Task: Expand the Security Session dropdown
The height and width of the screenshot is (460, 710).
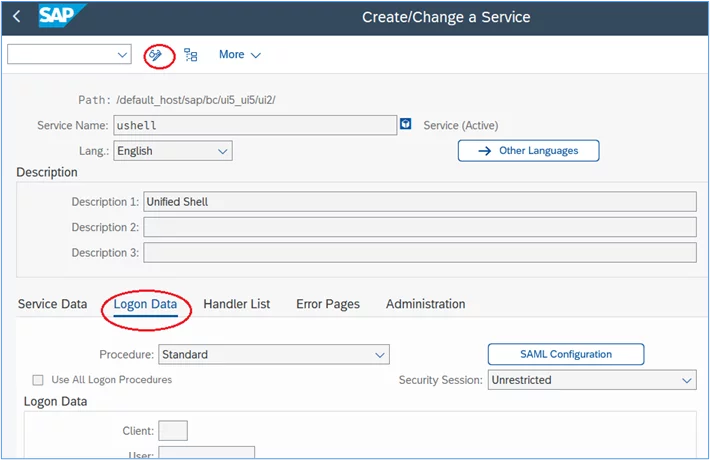Action: [x=592, y=380]
